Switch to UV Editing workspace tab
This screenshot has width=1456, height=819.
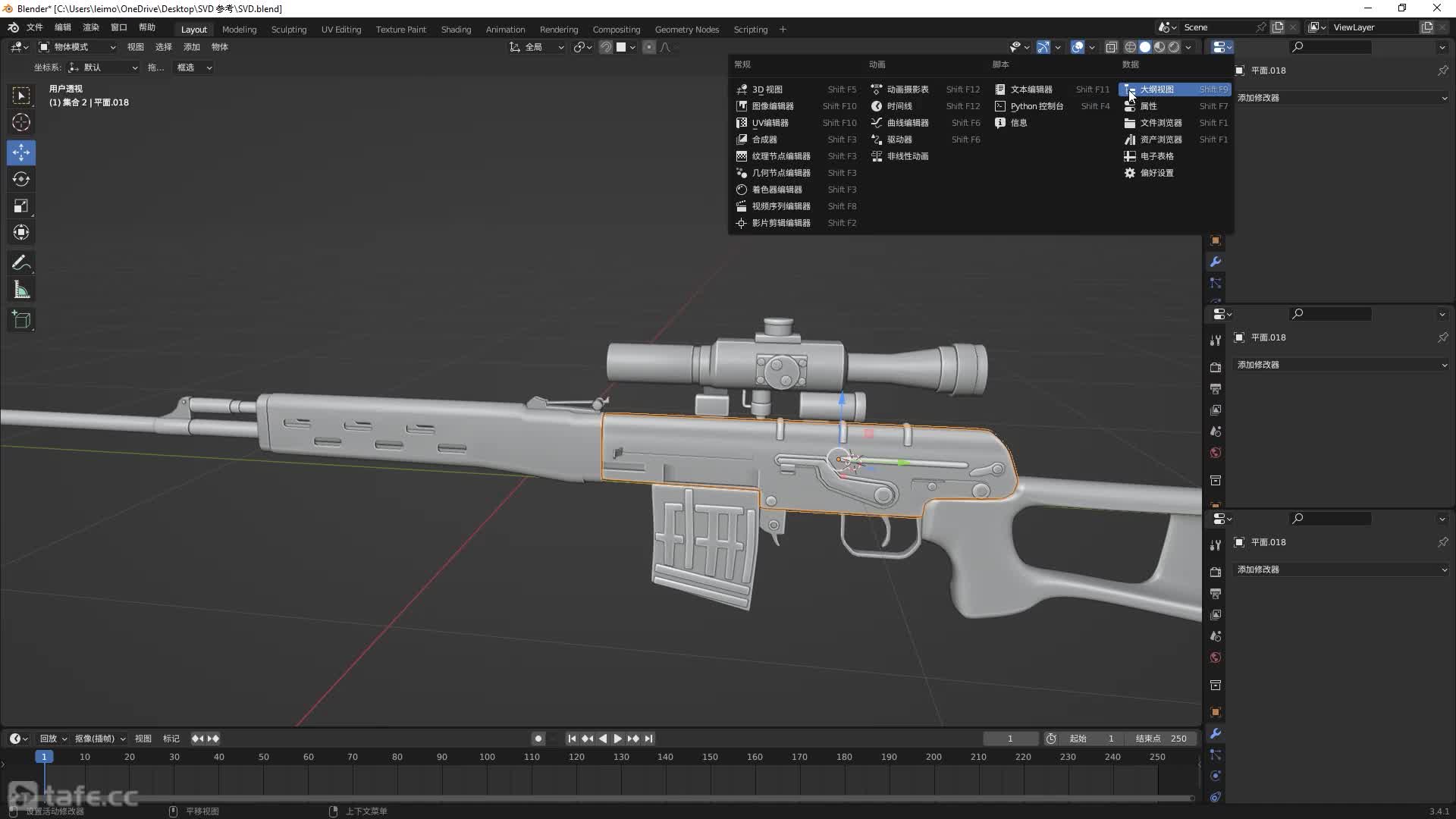(341, 30)
